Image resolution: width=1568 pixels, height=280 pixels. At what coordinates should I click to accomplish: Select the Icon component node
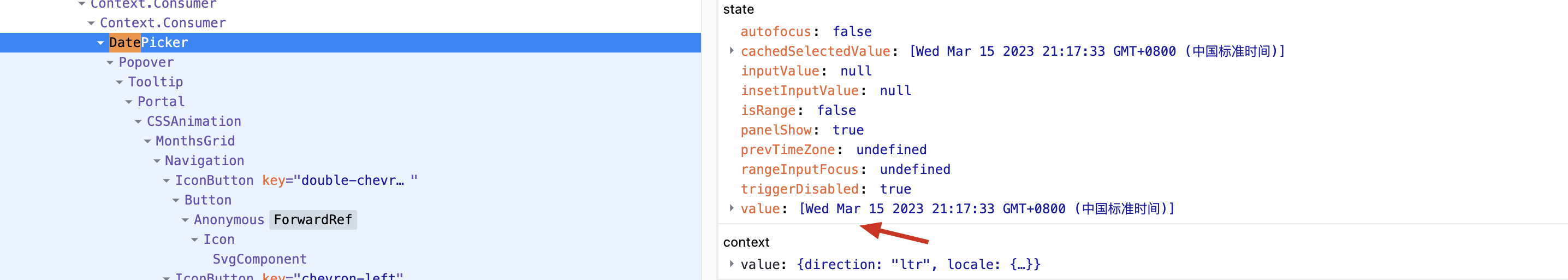click(218, 239)
